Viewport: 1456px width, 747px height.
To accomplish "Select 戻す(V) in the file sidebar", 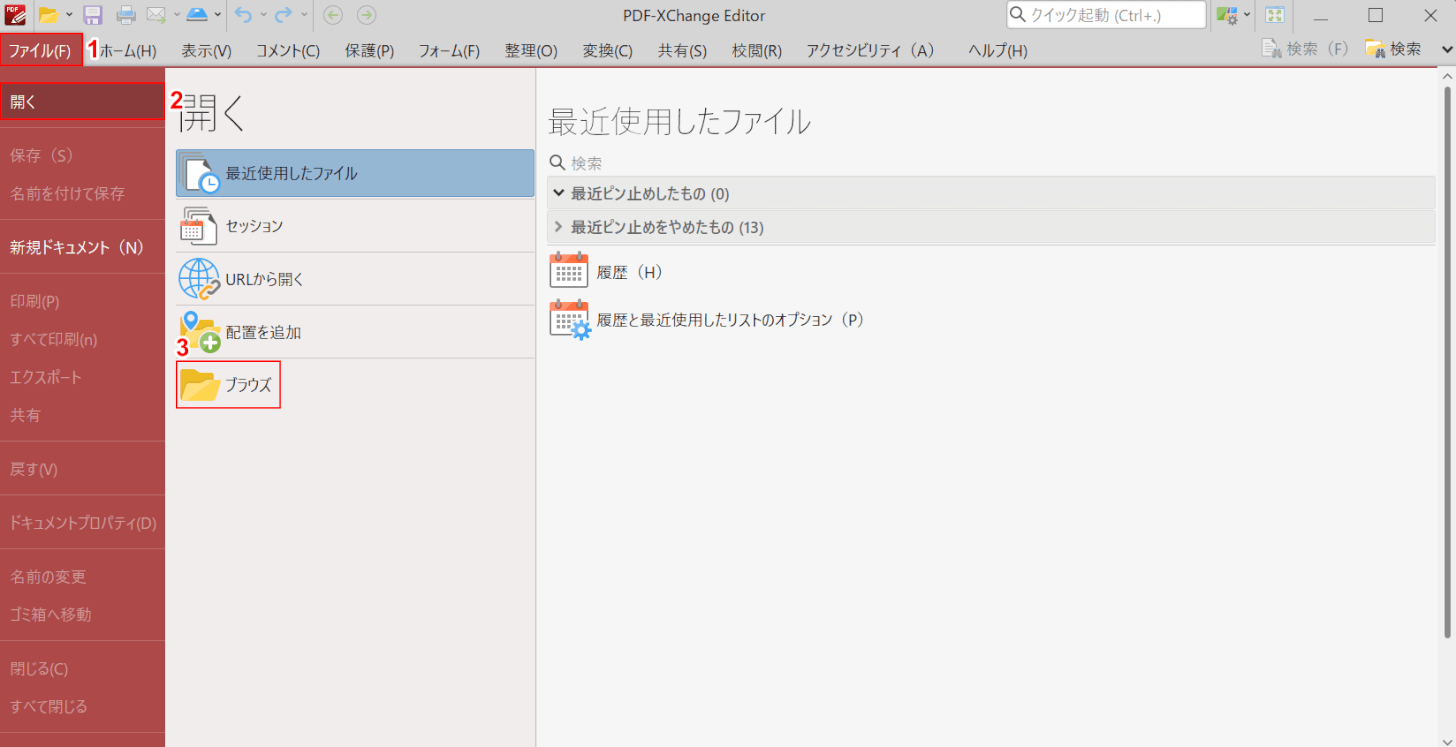I will click(x=82, y=470).
